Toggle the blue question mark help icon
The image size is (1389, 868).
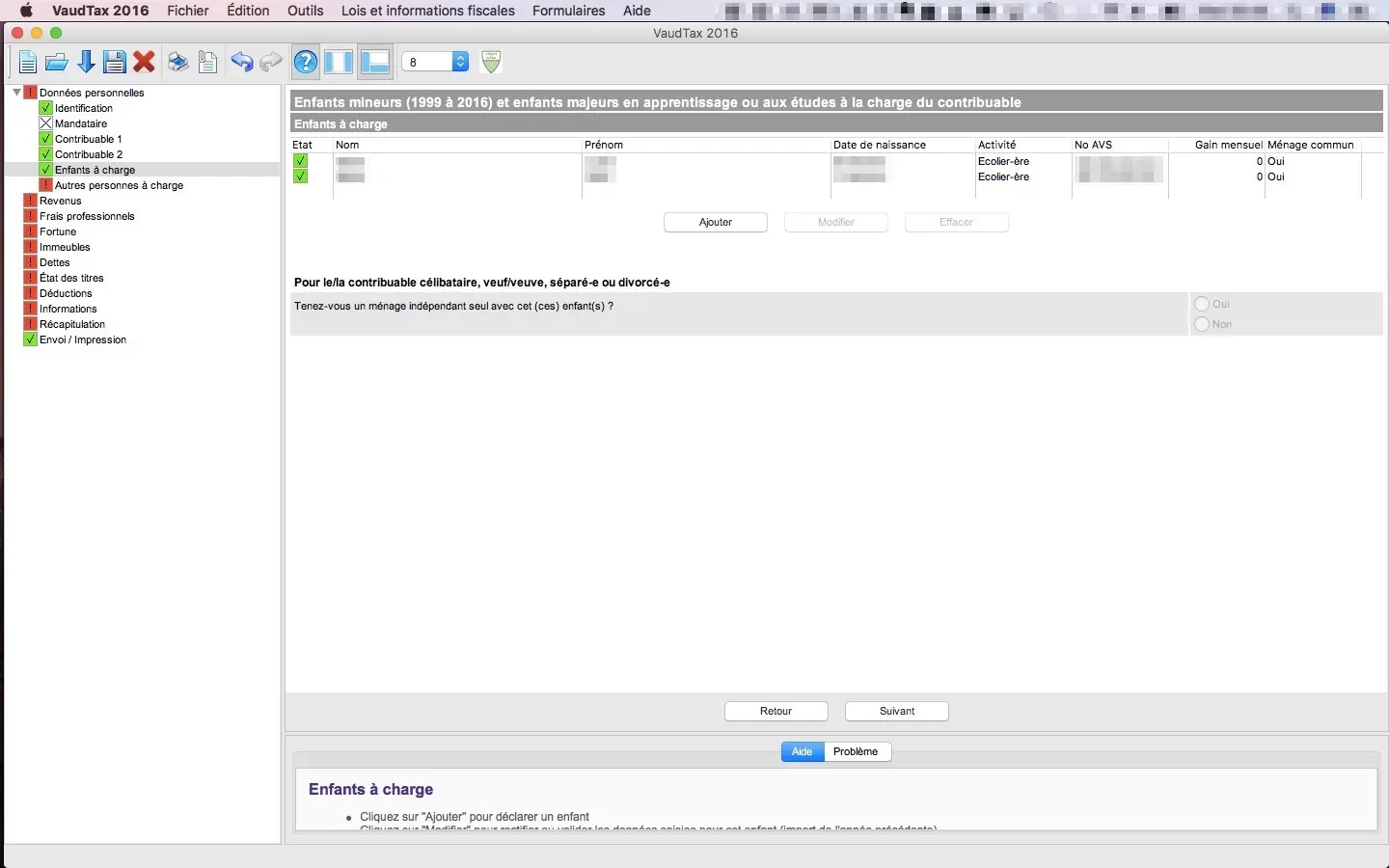306,63
